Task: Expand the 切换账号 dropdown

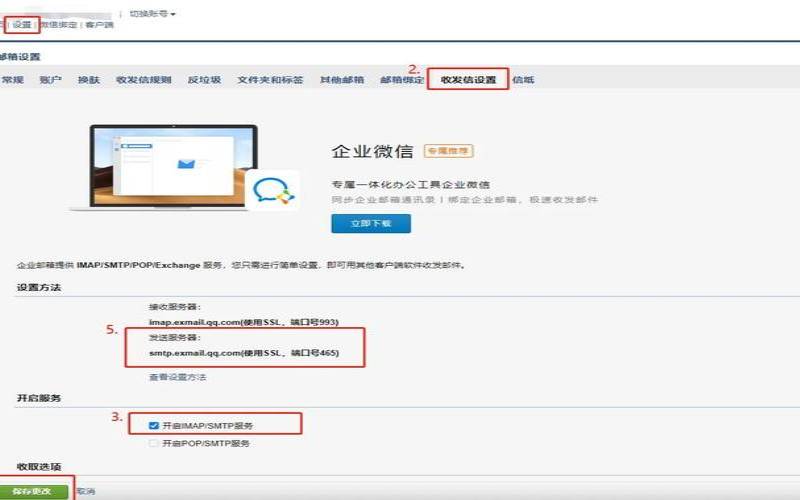Action: click(x=152, y=14)
